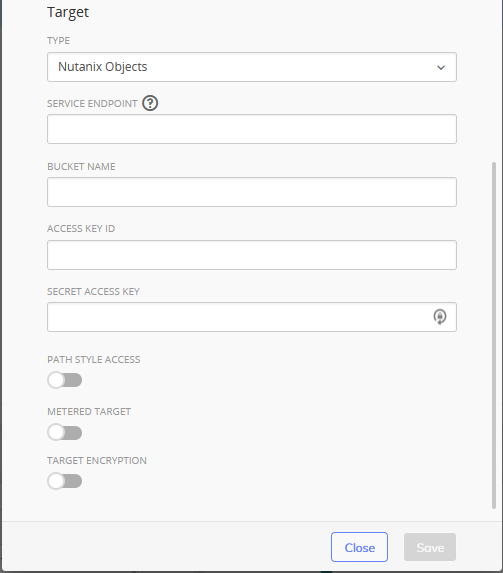This screenshot has width=503, height=573.
Task: Click the key icon in Secret Access Key field
Action: [440, 316]
